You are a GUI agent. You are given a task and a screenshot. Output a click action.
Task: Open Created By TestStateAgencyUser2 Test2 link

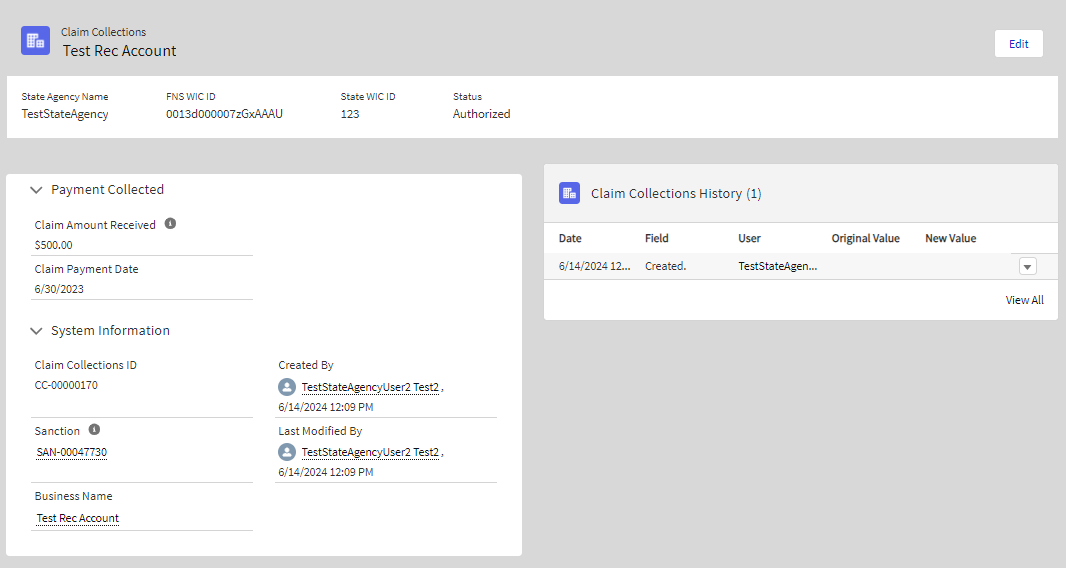pos(370,387)
